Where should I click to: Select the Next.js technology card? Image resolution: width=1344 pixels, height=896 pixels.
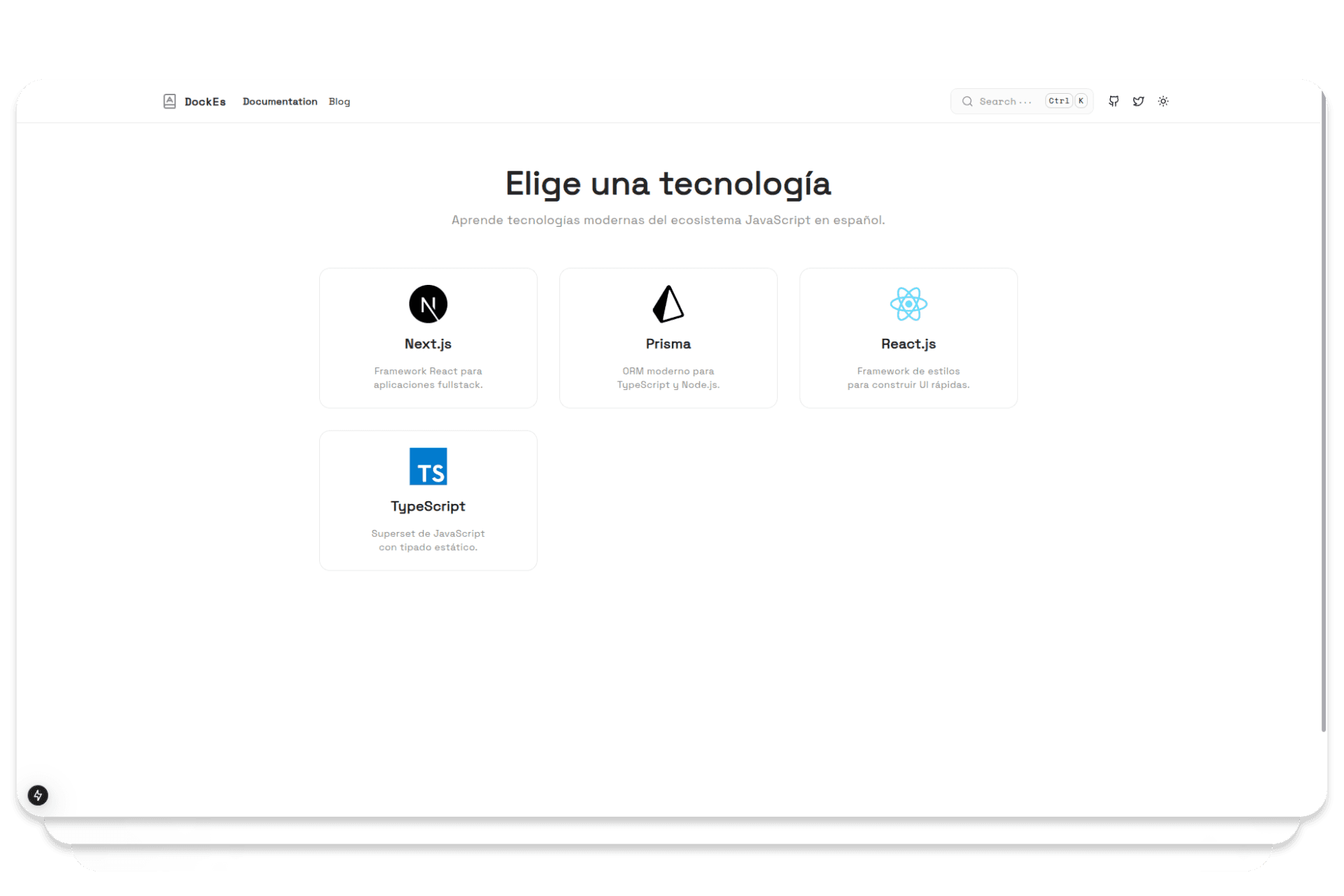pyautogui.click(x=428, y=337)
